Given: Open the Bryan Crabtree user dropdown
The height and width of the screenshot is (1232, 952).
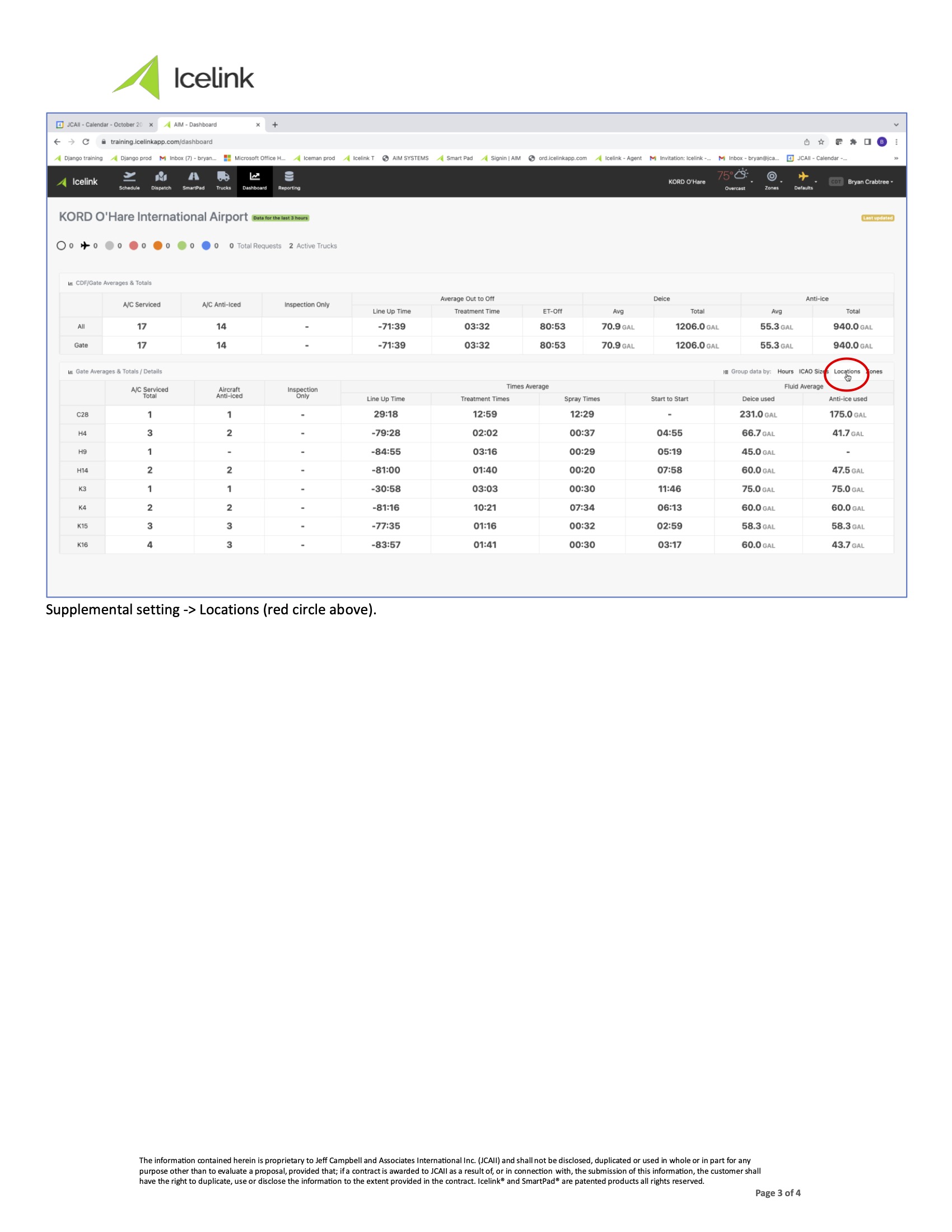Looking at the screenshot, I should coord(870,181).
